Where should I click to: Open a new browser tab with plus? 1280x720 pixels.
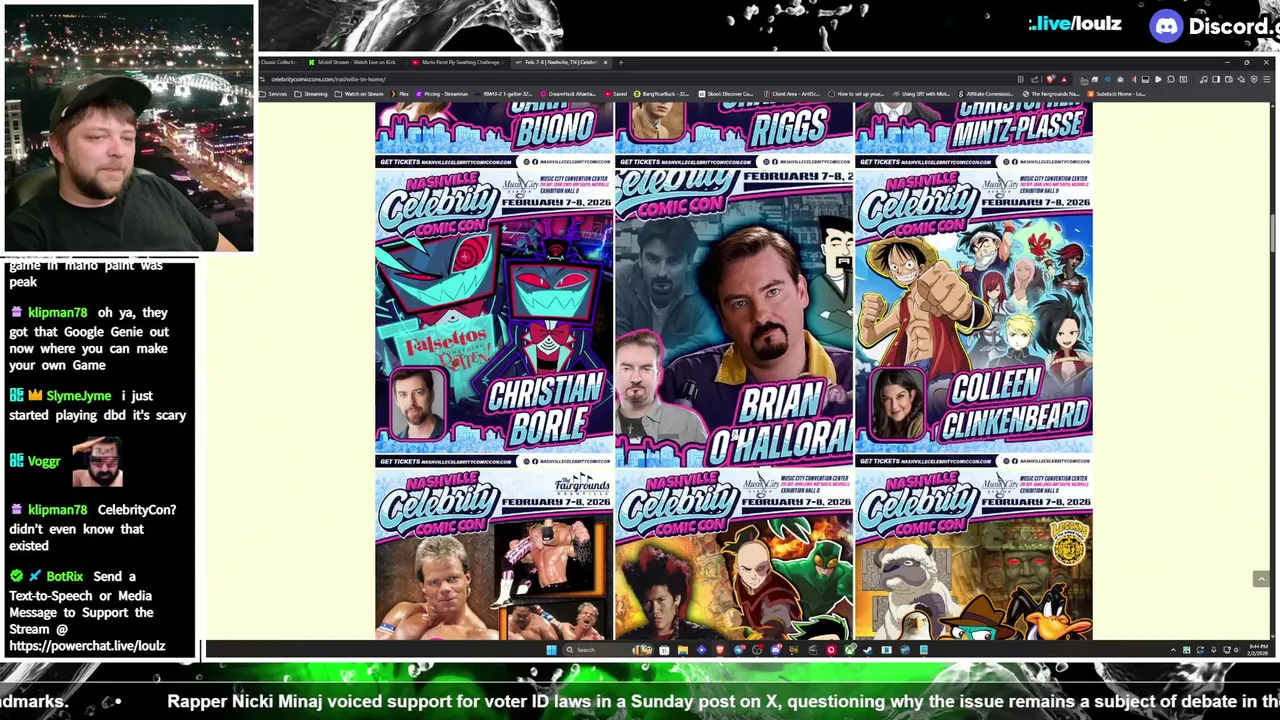(x=621, y=62)
